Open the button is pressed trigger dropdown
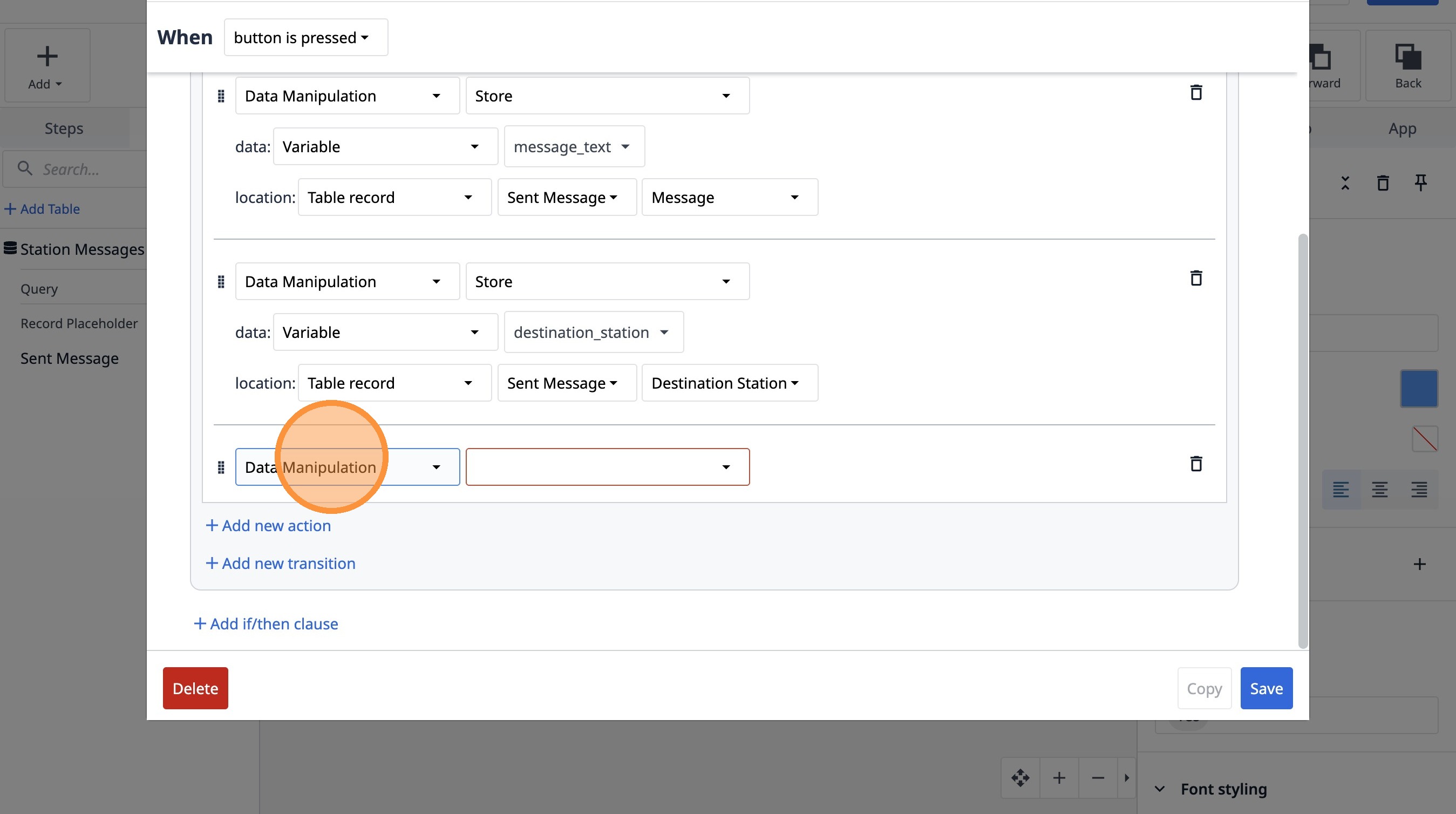The width and height of the screenshot is (1456, 814). (306, 38)
